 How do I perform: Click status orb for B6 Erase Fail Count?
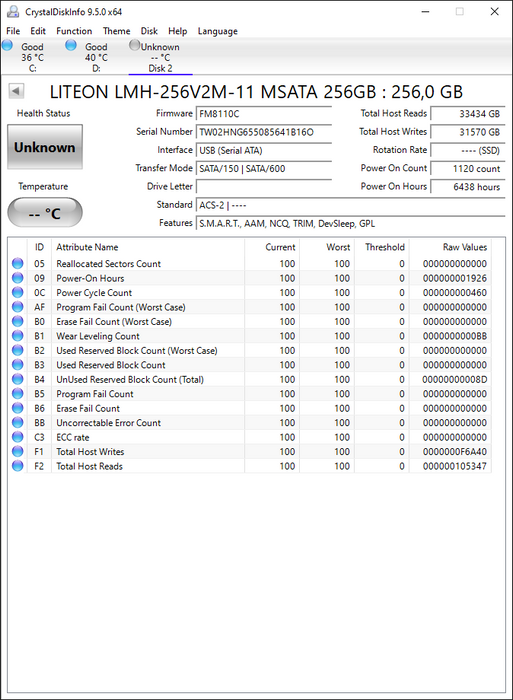pos(17,408)
